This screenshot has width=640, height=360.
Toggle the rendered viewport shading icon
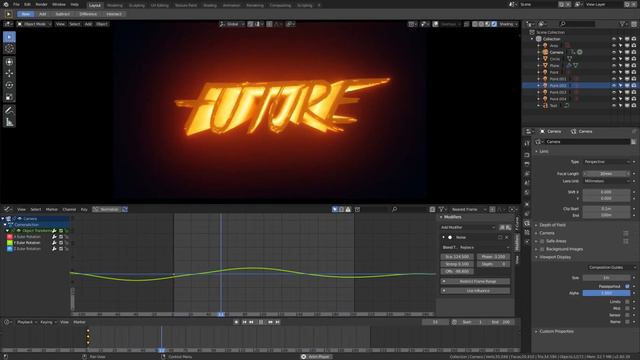(494, 24)
